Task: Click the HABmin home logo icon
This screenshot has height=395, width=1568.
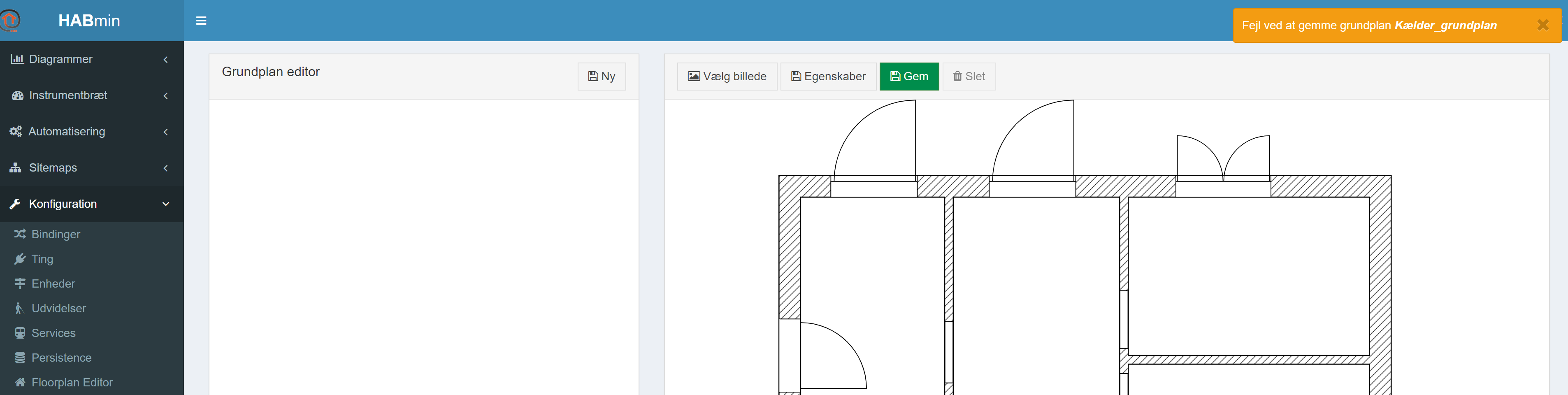Action: 10,21
